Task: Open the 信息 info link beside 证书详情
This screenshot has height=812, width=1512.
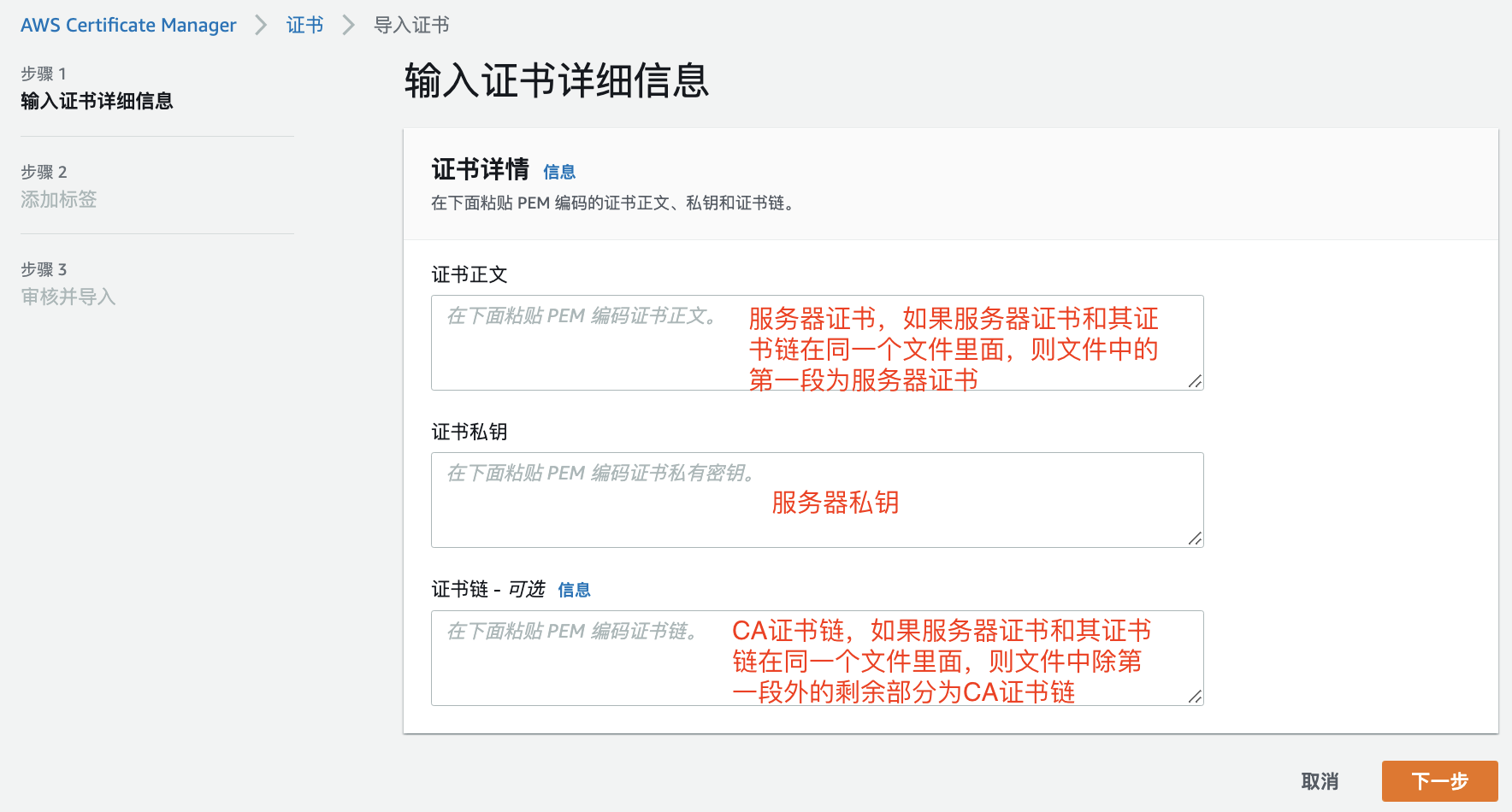Action: click(x=559, y=172)
